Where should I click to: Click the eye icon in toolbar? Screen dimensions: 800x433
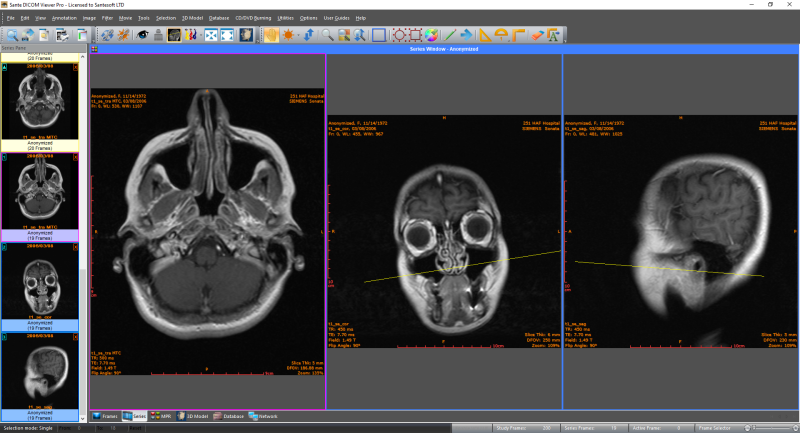[143, 35]
